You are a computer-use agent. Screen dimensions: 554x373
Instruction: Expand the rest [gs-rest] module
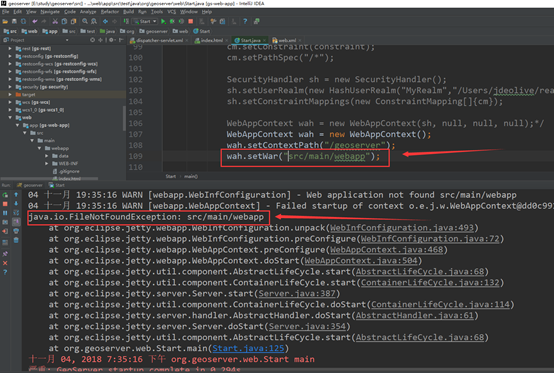click(x=10, y=48)
